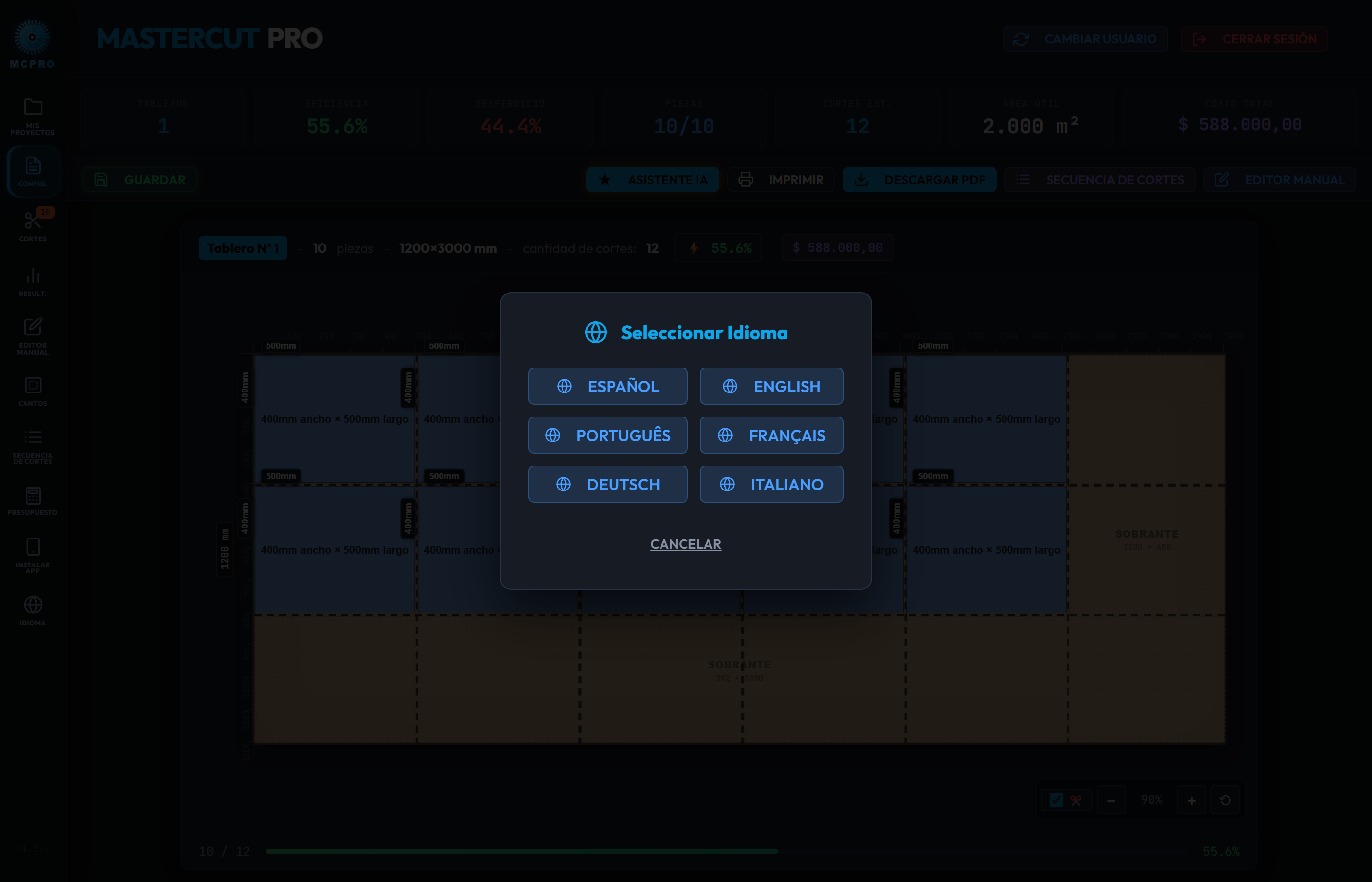Choose ITALIANO as the language
This screenshot has height=882, width=1372.
point(771,484)
